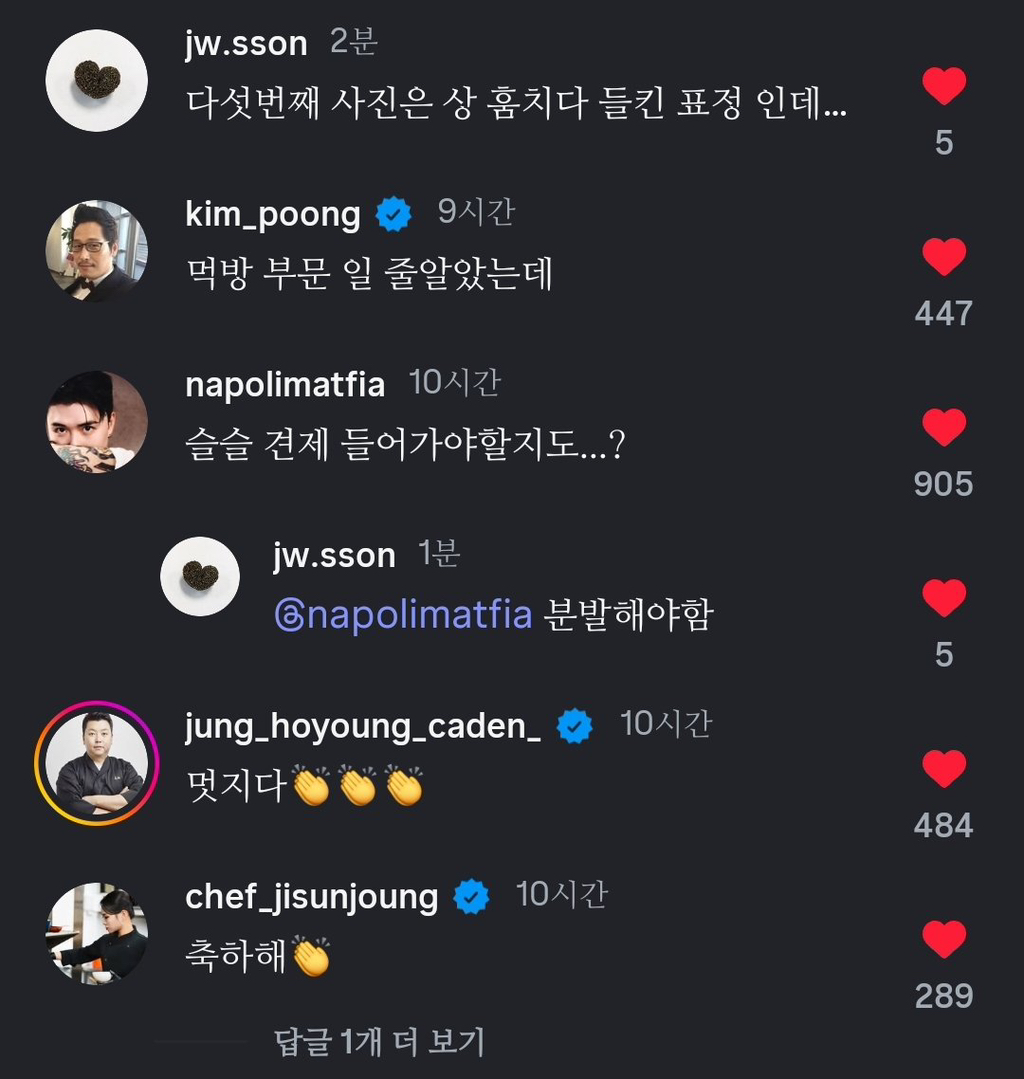Open the chef_jisunjoung username
Image resolution: width=1024 pixels, height=1079 pixels.
311,897
